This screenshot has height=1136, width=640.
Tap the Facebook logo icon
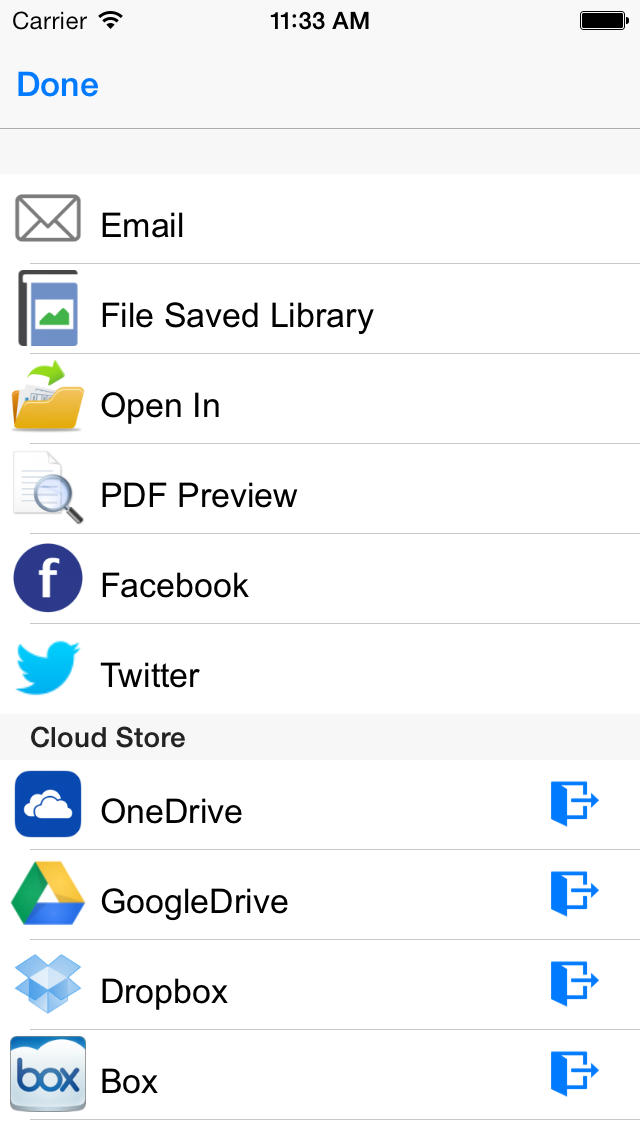click(x=48, y=578)
